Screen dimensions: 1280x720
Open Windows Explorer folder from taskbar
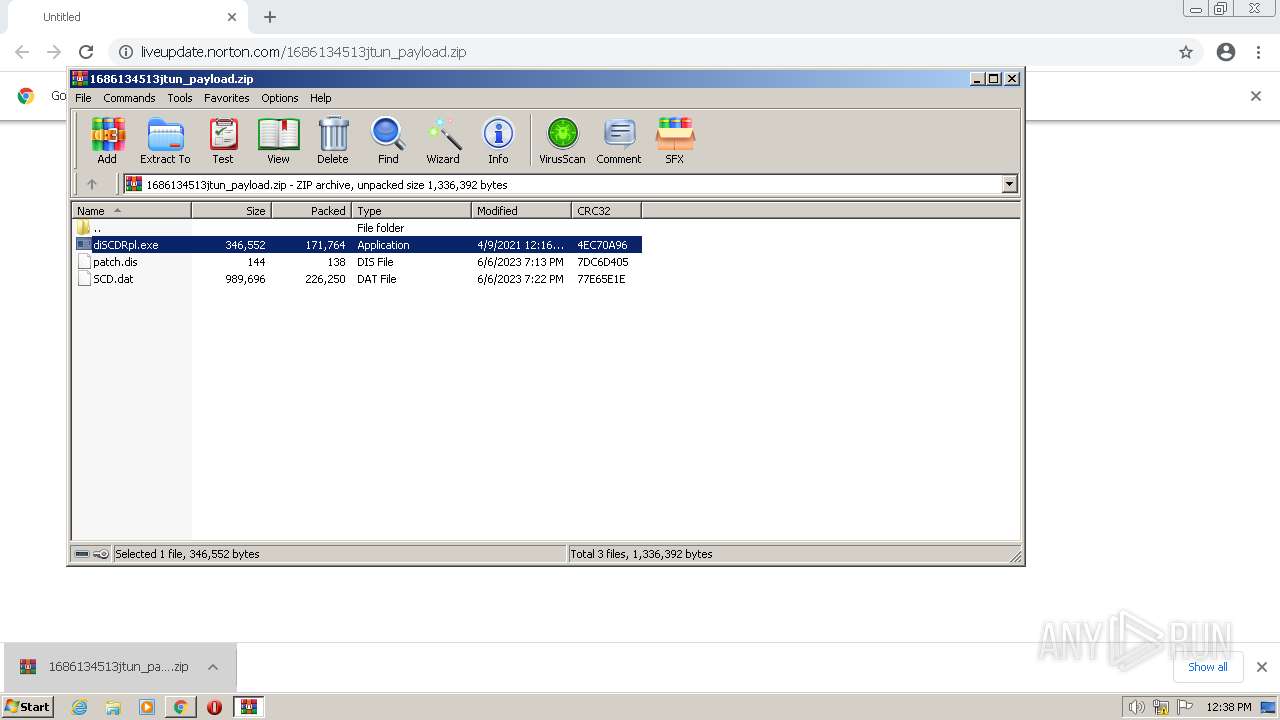(x=113, y=707)
